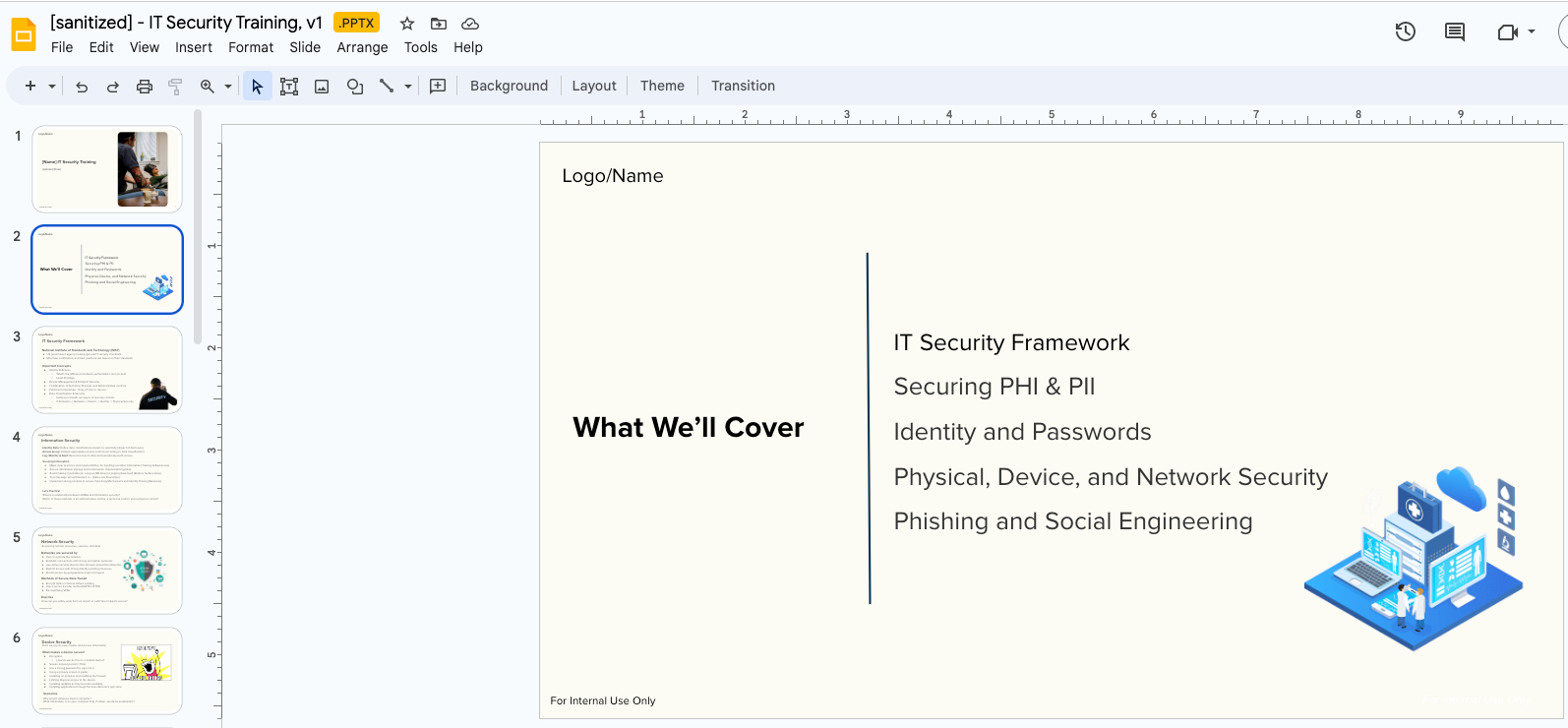Click the 'What We'll Cover' heading

pyautogui.click(x=689, y=427)
